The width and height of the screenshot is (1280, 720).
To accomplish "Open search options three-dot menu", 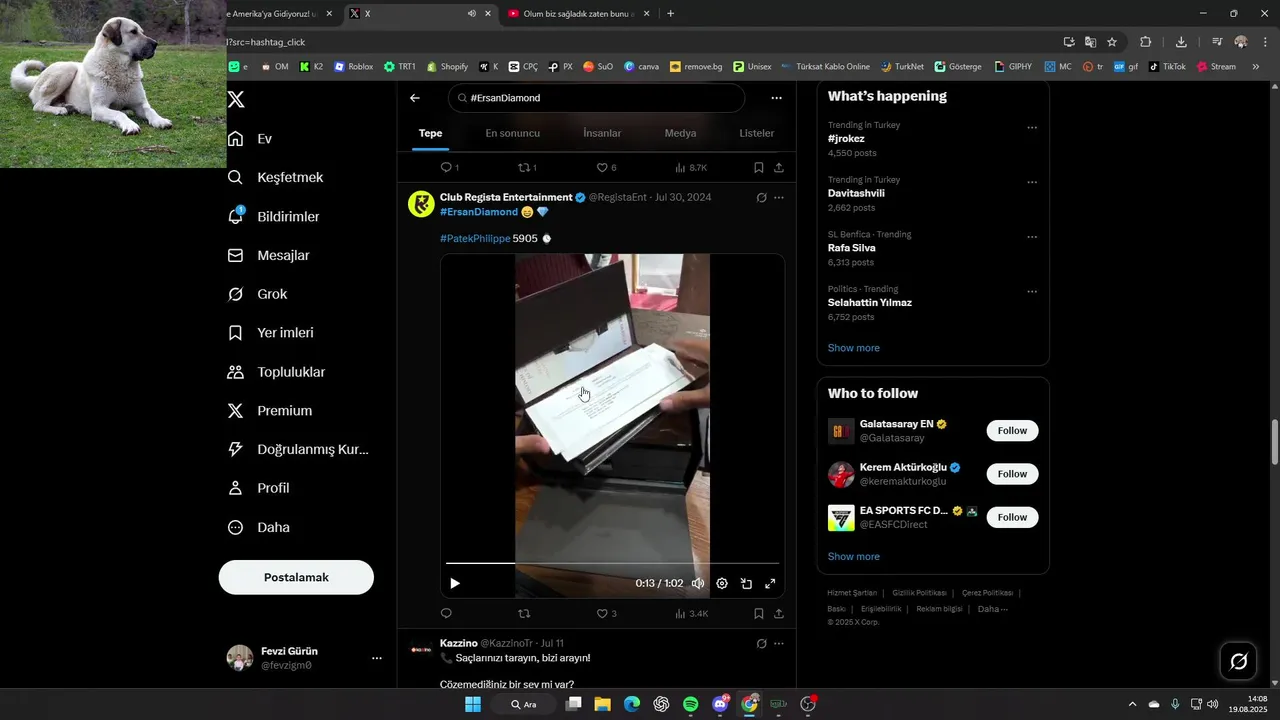I will [x=776, y=98].
